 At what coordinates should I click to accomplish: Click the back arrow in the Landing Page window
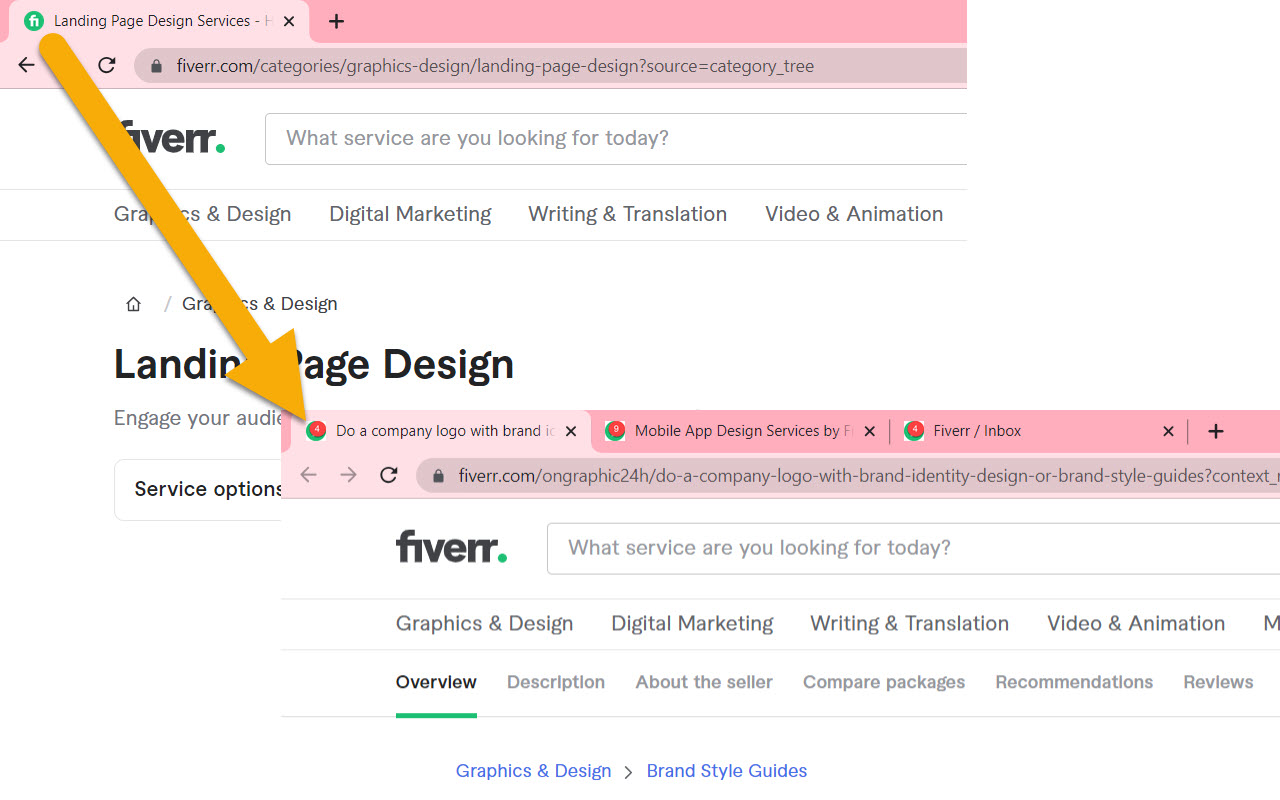[x=26, y=65]
